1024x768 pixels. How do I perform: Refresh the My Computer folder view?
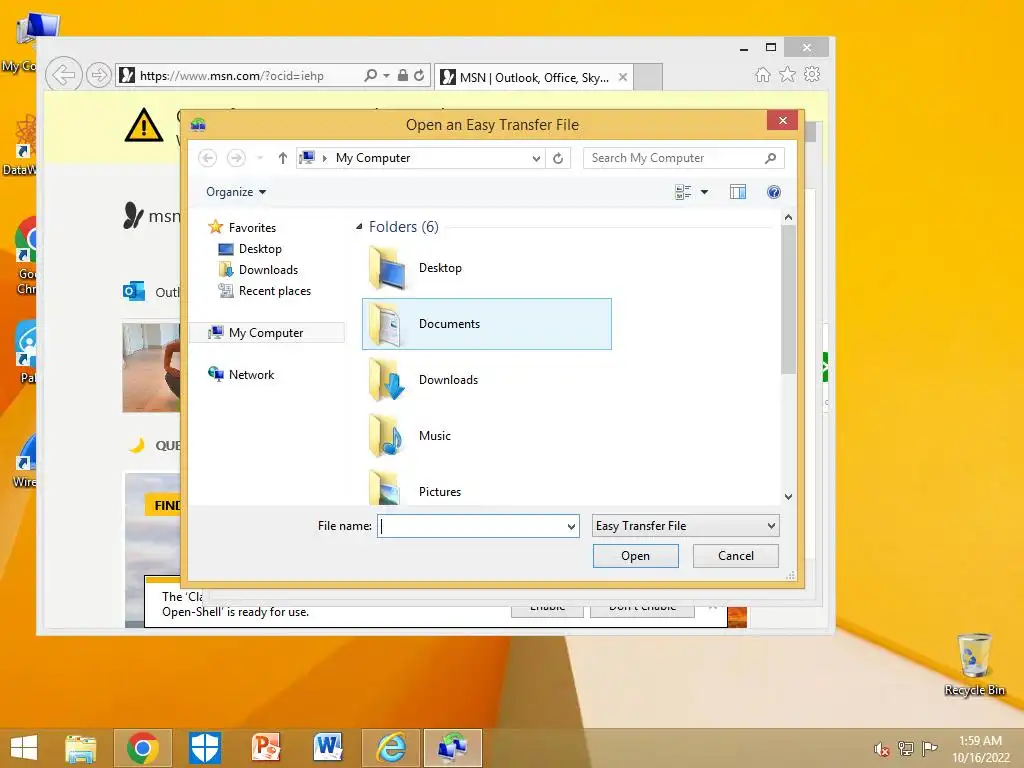[558, 158]
